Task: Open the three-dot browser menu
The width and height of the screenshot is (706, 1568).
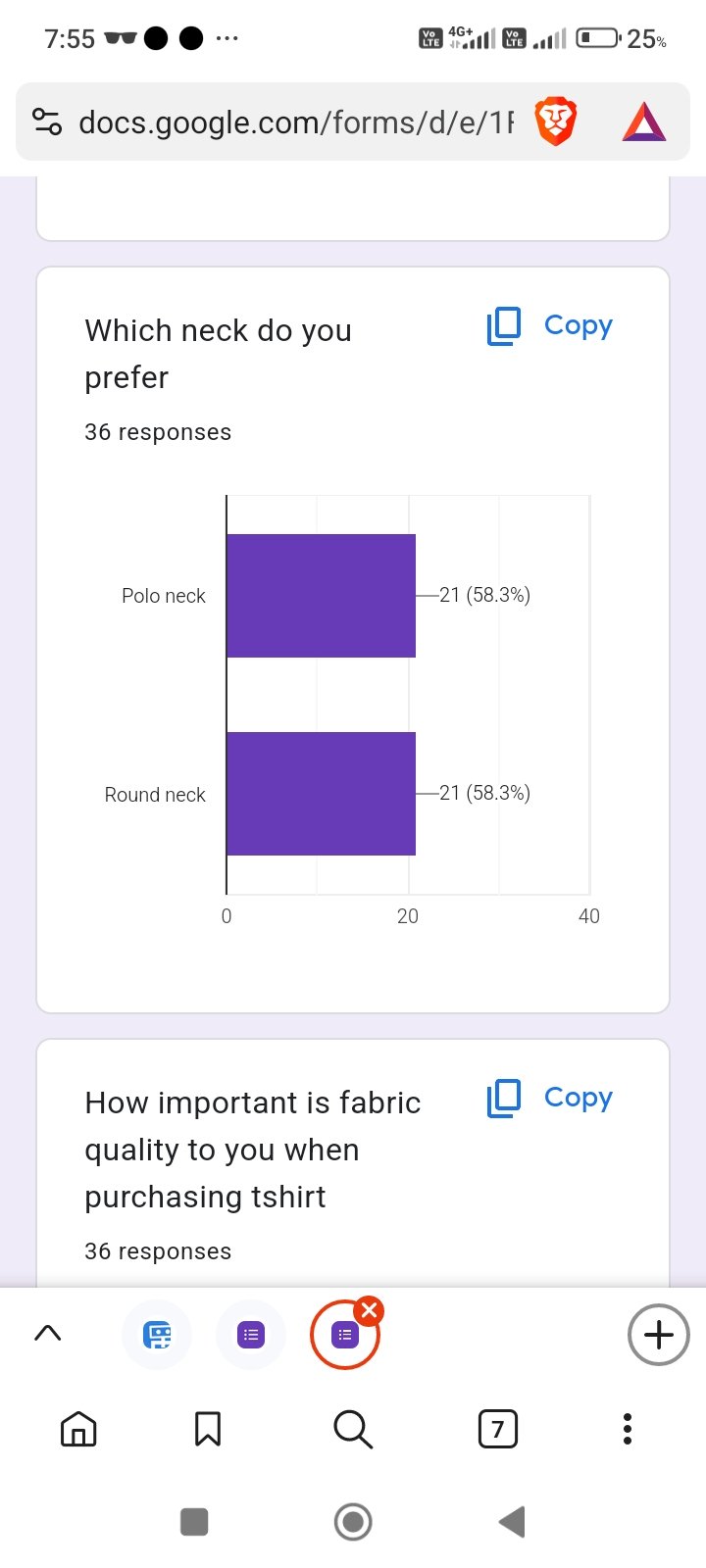Action: (x=628, y=1430)
